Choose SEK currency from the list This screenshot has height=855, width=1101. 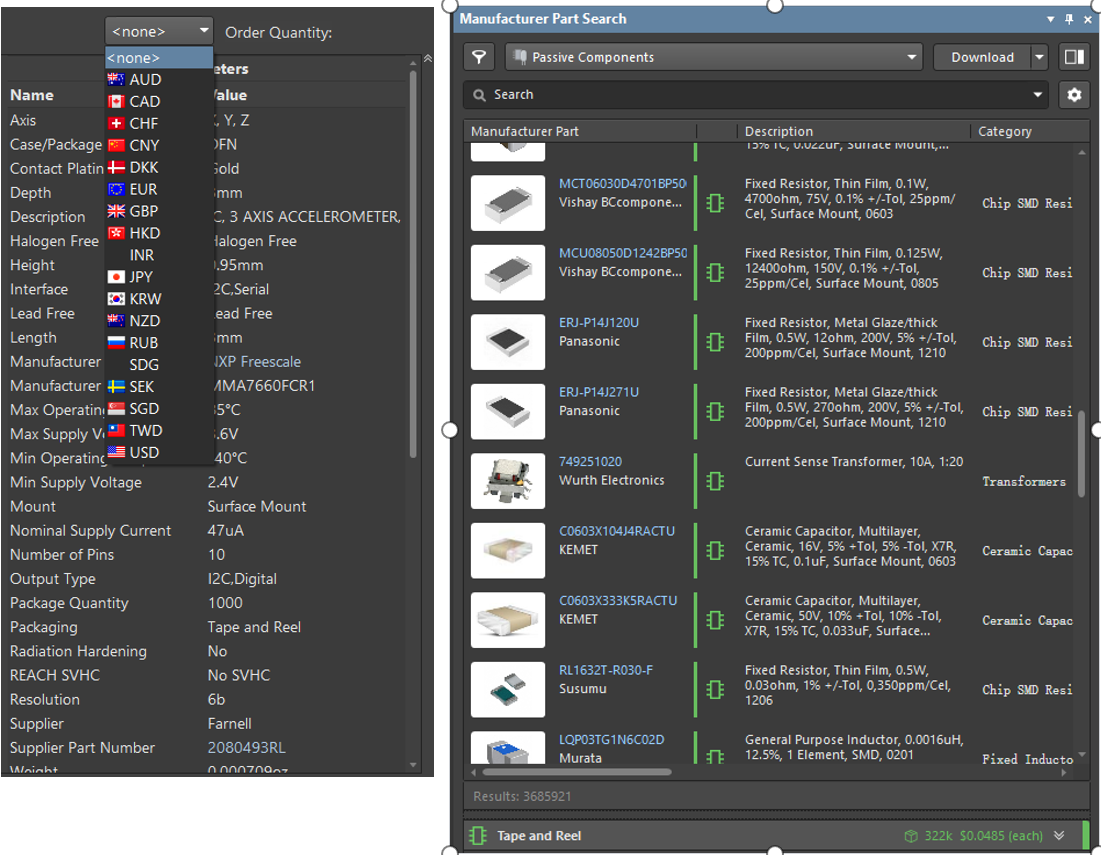tap(159, 386)
